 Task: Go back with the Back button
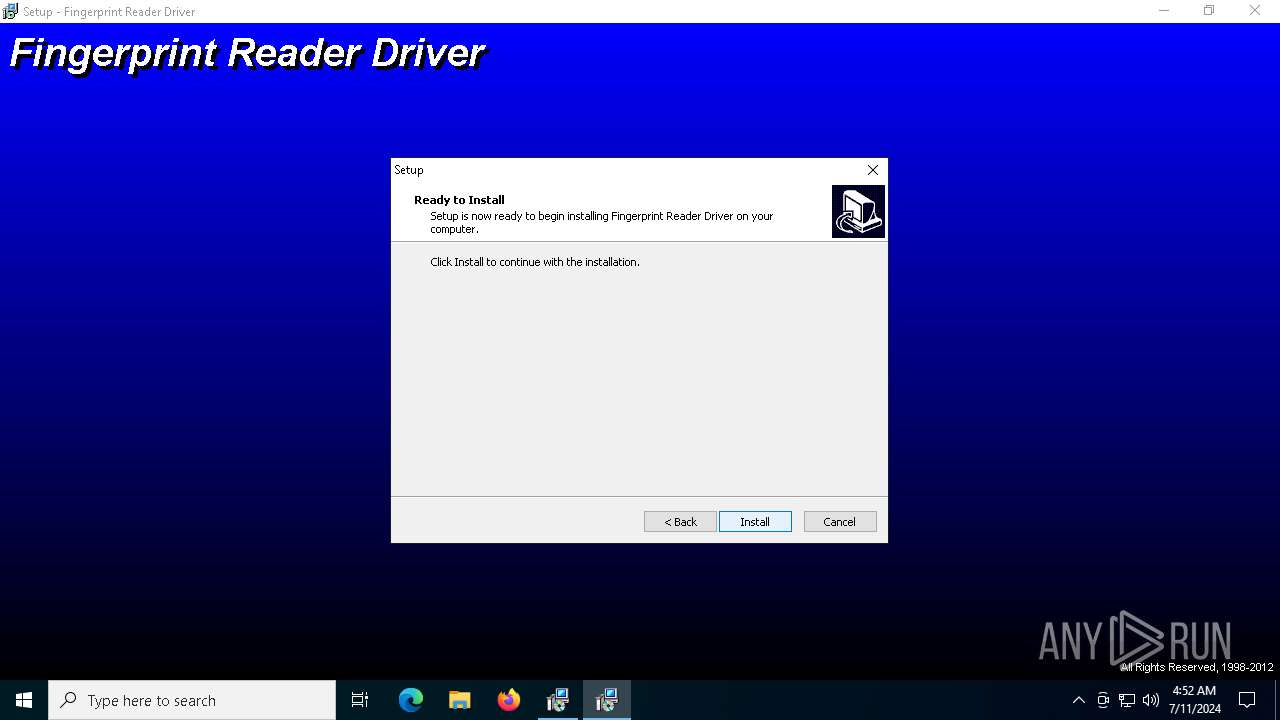coord(680,522)
